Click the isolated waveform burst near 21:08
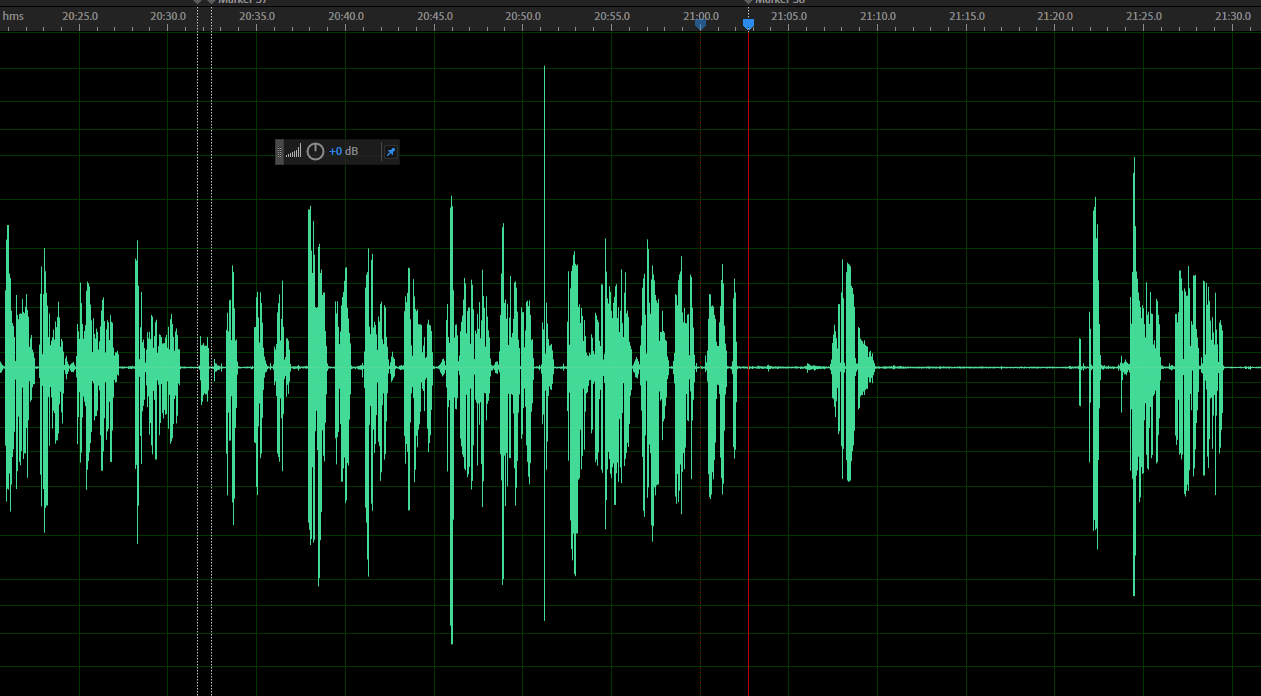Image resolution: width=1261 pixels, height=696 pixels. coord(849,368)
